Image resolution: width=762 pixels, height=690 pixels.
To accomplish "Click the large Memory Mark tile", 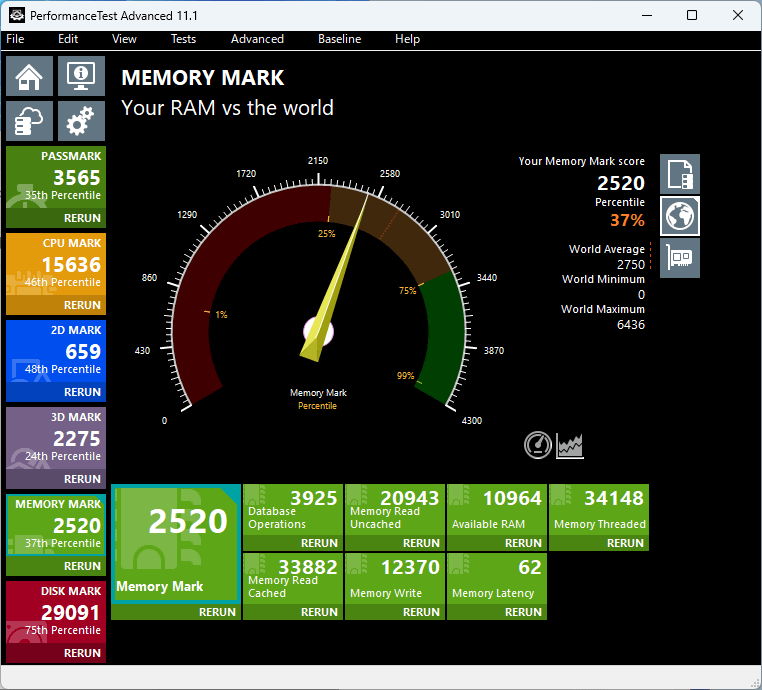I will pyautogui.click(x=175, y=543).
